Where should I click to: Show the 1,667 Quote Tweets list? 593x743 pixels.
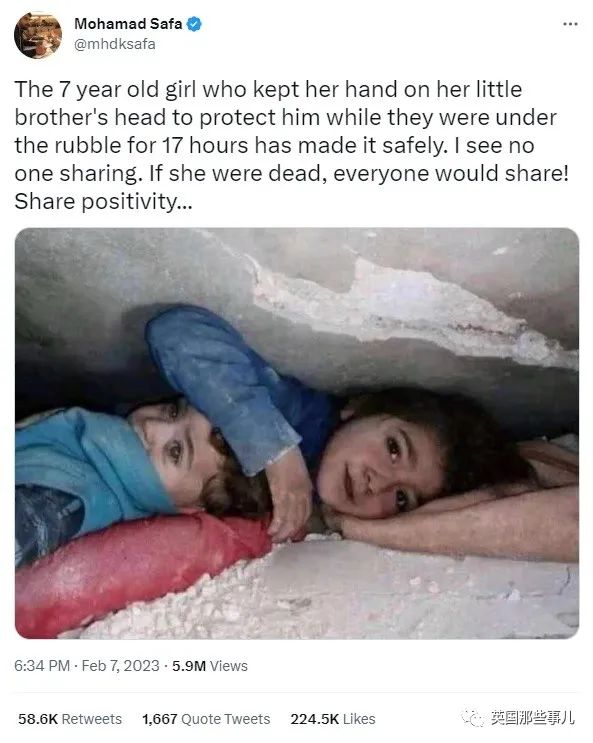coord(206,719)
